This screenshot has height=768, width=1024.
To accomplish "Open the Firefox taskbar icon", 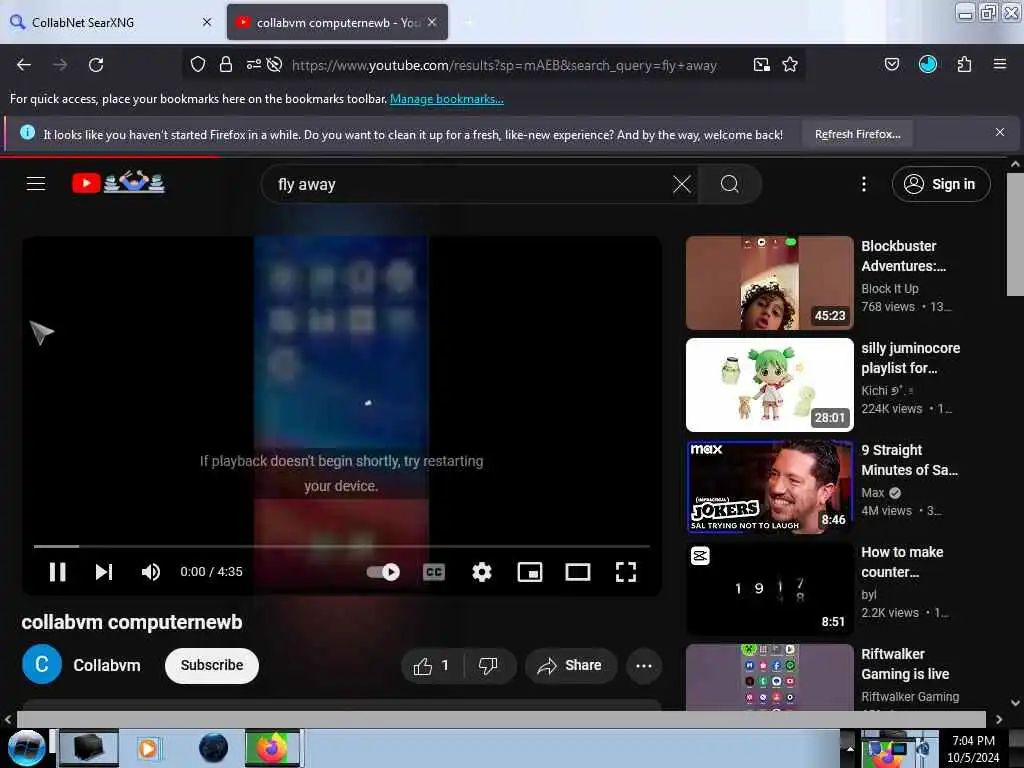I will pyautogui.click(x=272, y=748).
